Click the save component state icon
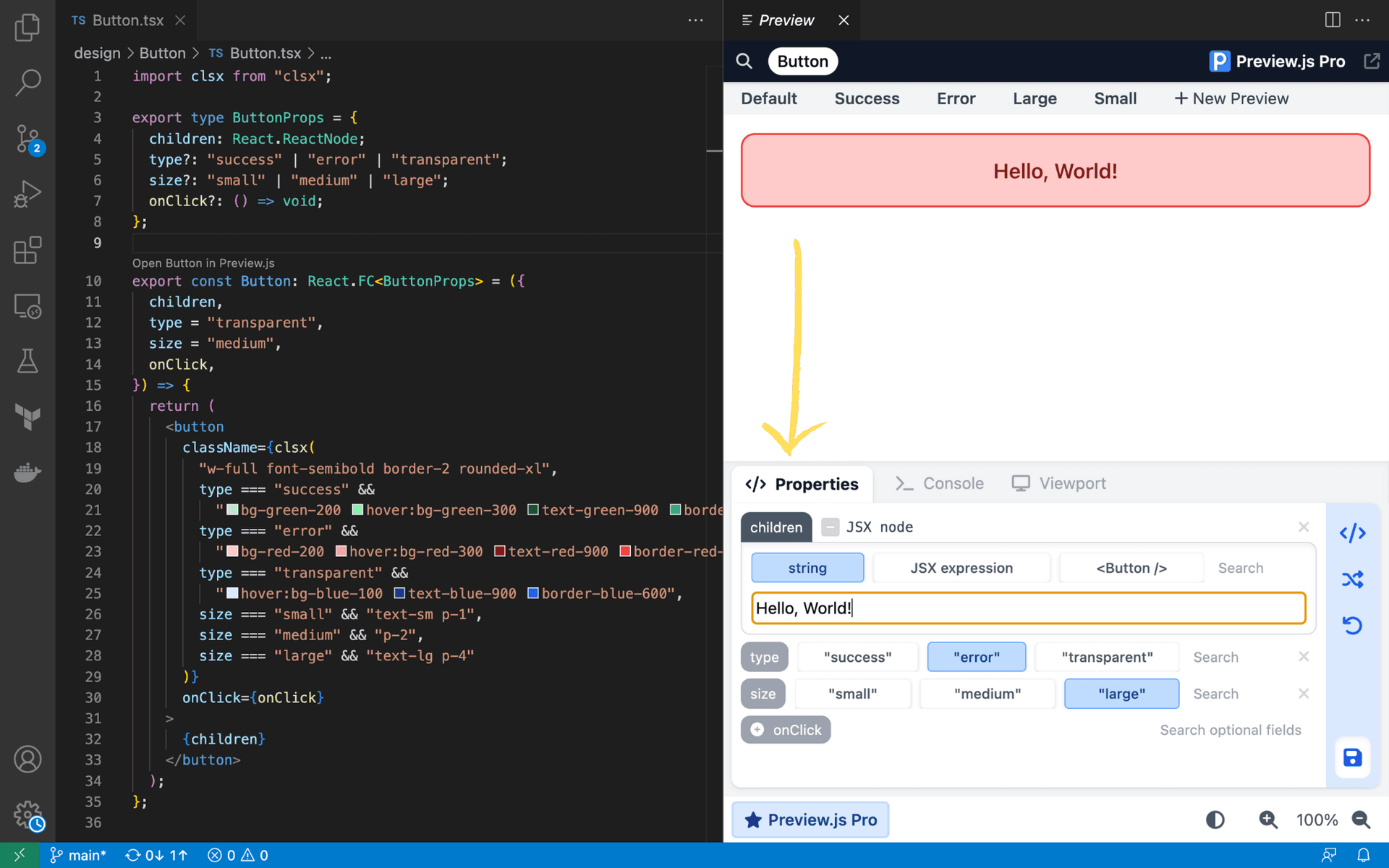This screenshot has height=868, width=1389. (x=1352, y=757)
